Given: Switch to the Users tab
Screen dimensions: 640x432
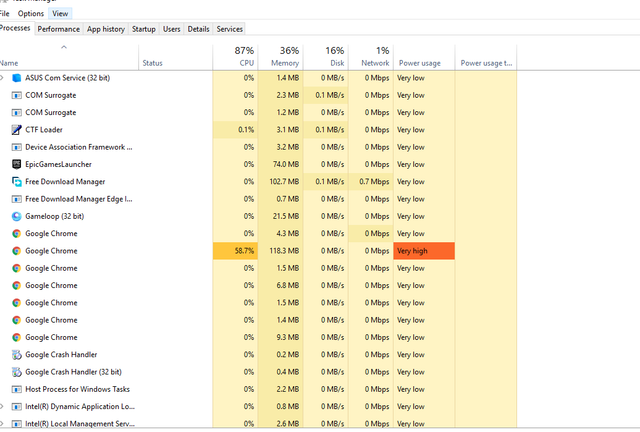Looking at the screenshot, I should pyautogui.click(x=171, y=29).
